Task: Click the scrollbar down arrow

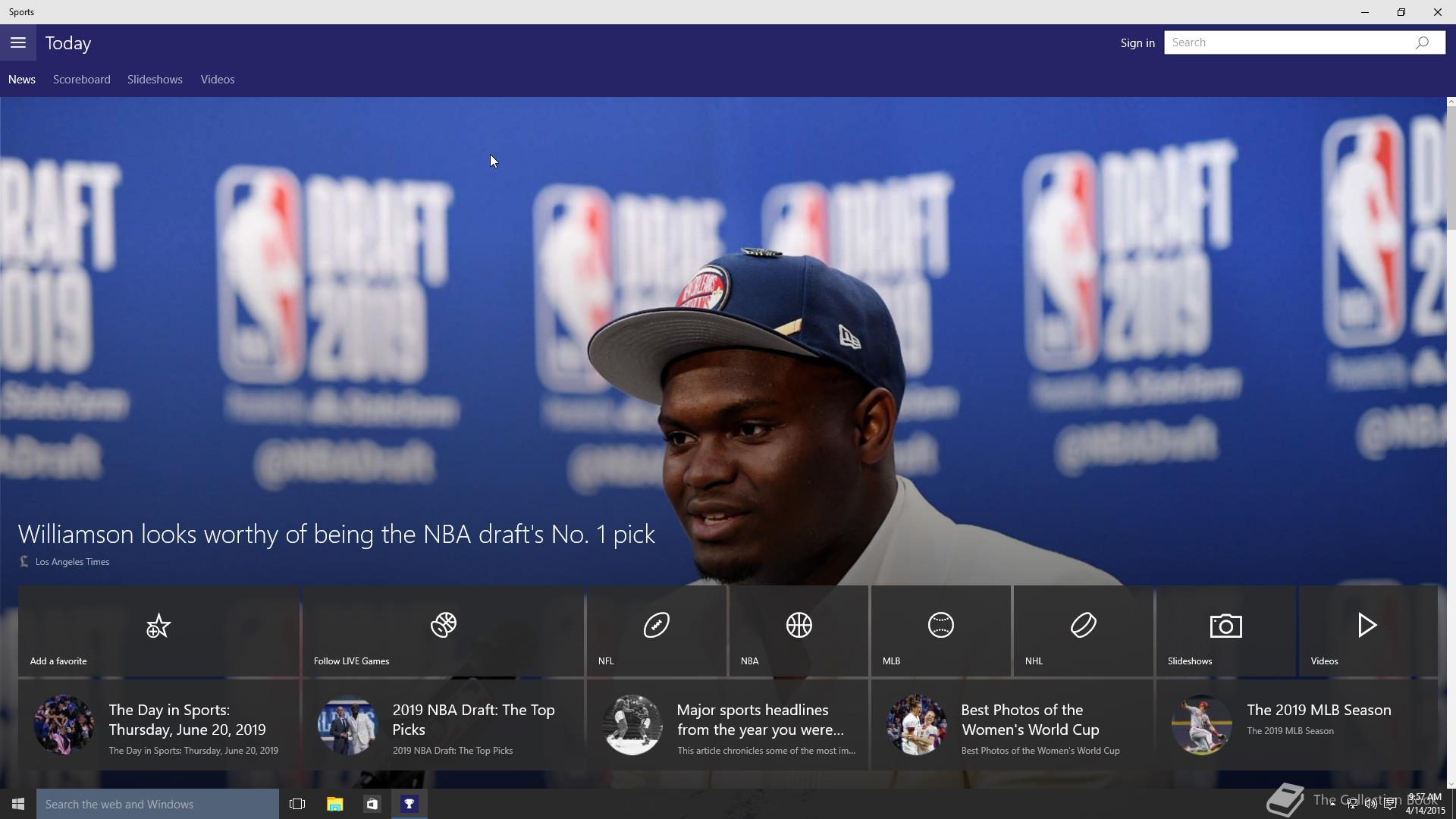Action: coord(1451,784)
